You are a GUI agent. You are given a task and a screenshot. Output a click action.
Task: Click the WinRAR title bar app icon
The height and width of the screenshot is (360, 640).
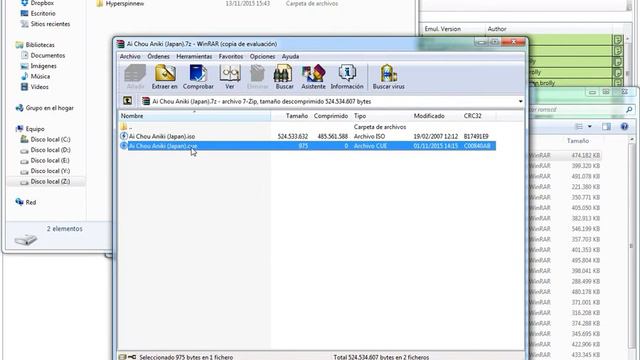click(x=120, y=44)
